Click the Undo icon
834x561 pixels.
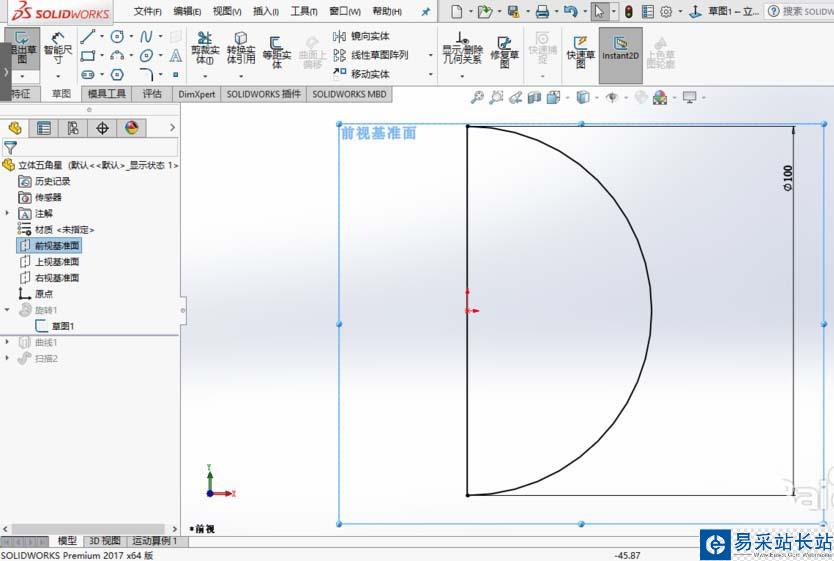click(570, 11)
